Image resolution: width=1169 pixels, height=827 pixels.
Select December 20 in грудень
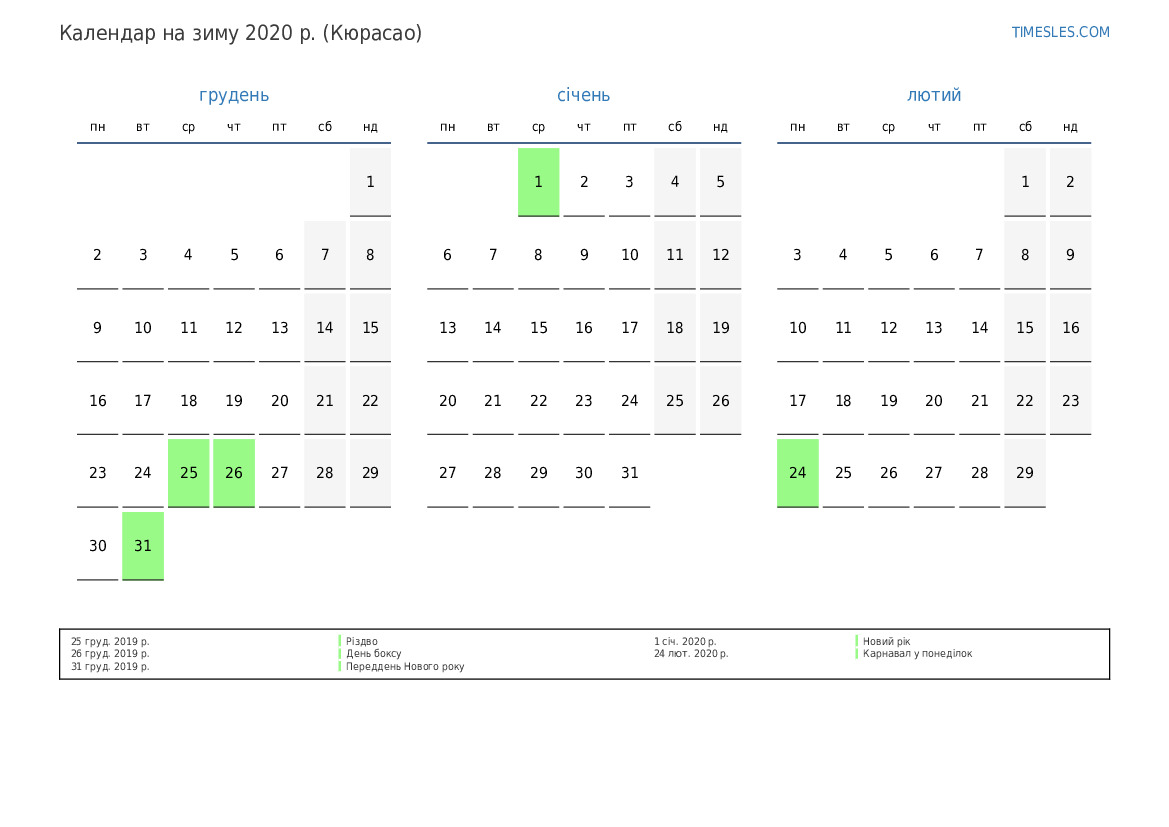point(280,400)
